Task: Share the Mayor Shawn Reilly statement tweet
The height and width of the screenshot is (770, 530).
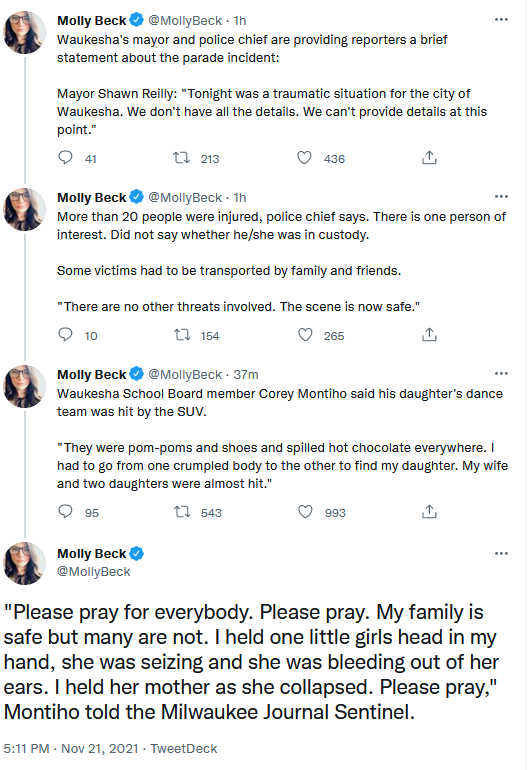Action: coord(429,158)
